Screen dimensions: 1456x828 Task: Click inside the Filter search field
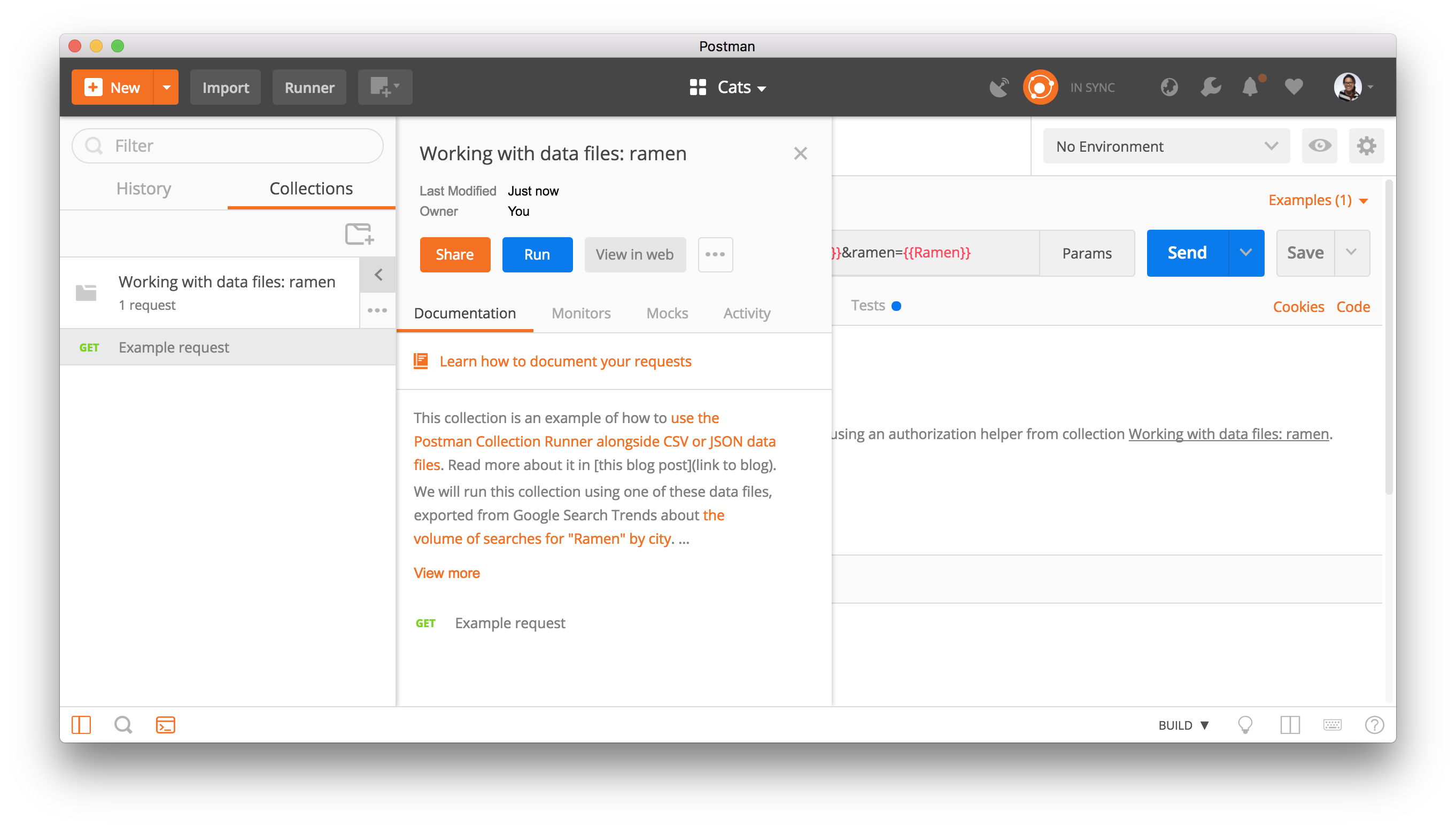228,146
